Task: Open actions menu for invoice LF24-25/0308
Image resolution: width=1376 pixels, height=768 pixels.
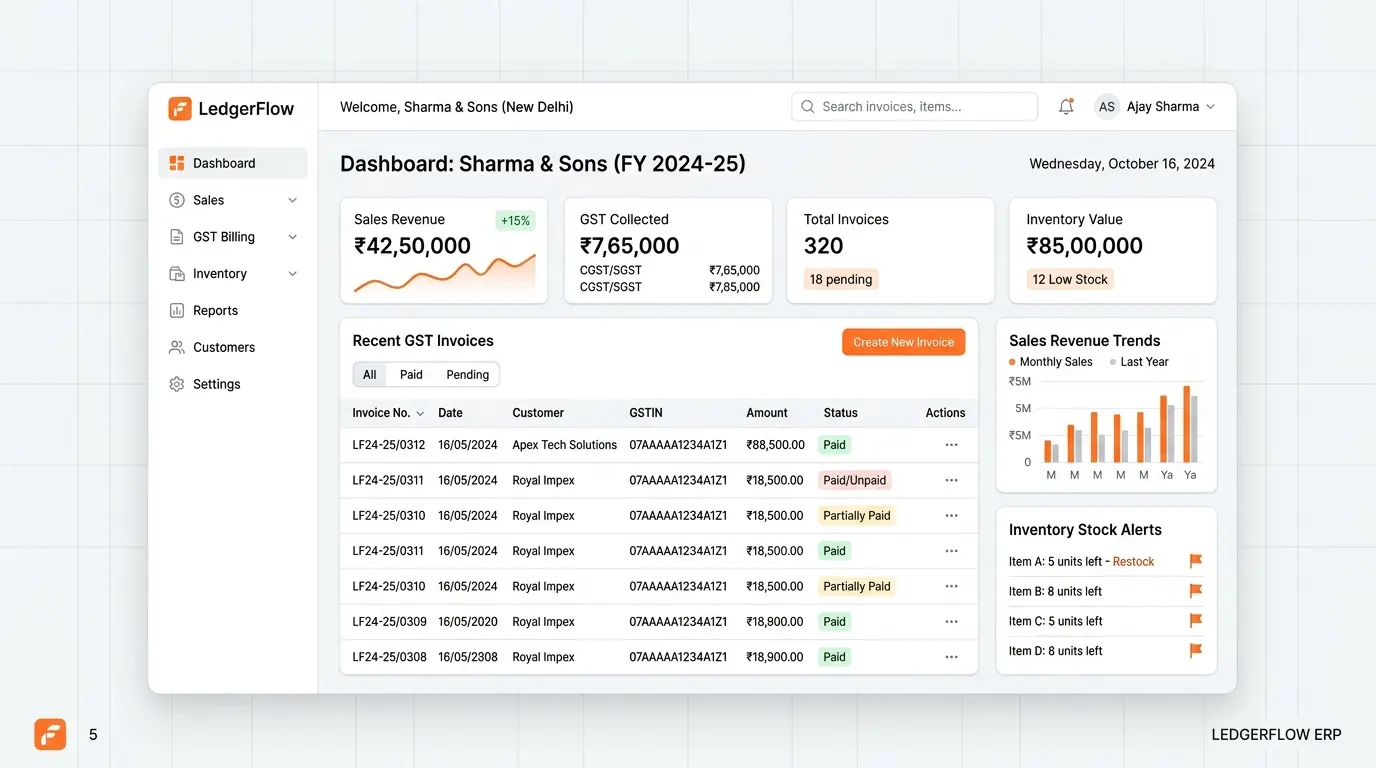Action: 951,657
